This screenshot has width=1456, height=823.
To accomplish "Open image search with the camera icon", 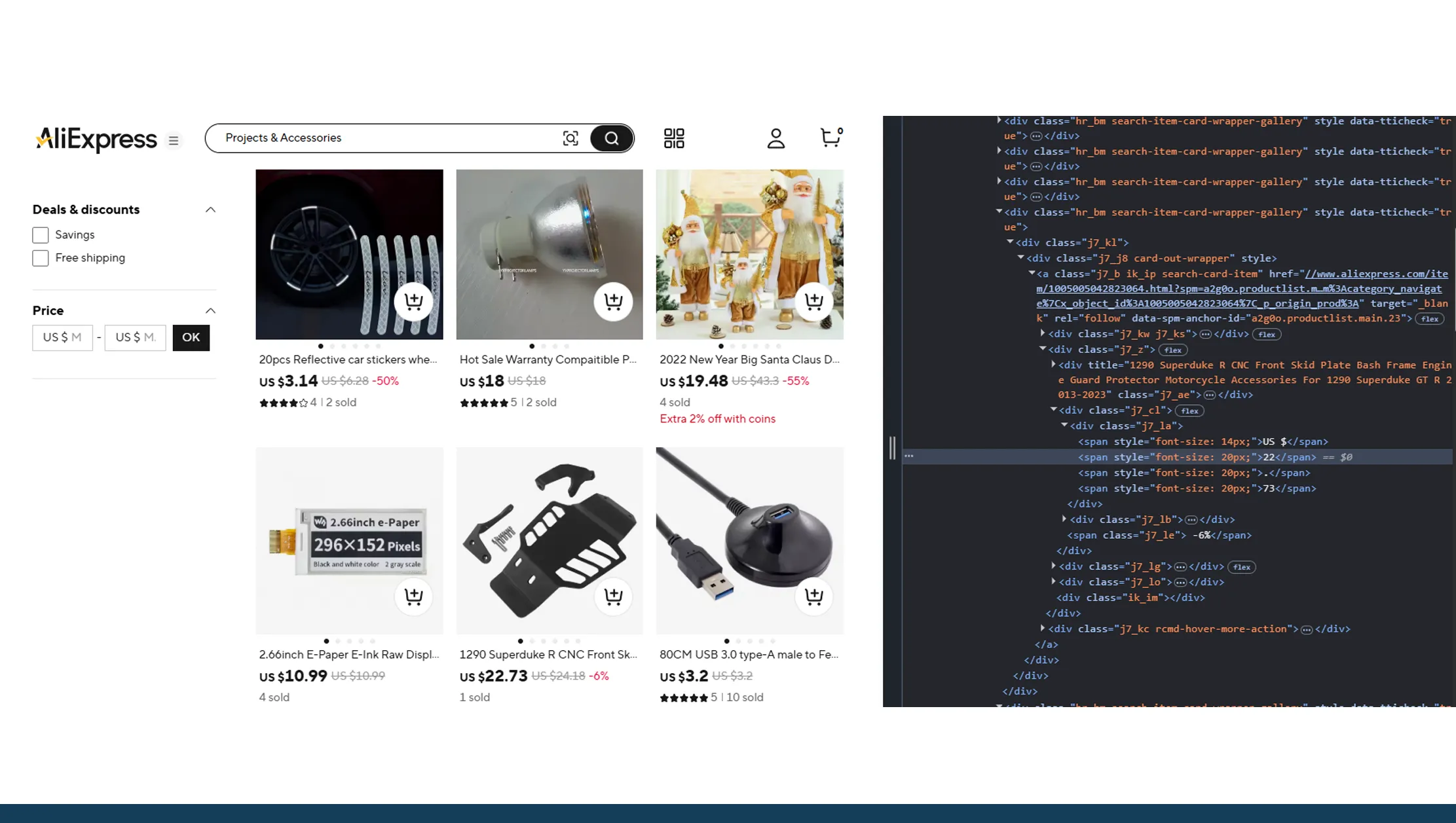I will click(x=570, y=138).
